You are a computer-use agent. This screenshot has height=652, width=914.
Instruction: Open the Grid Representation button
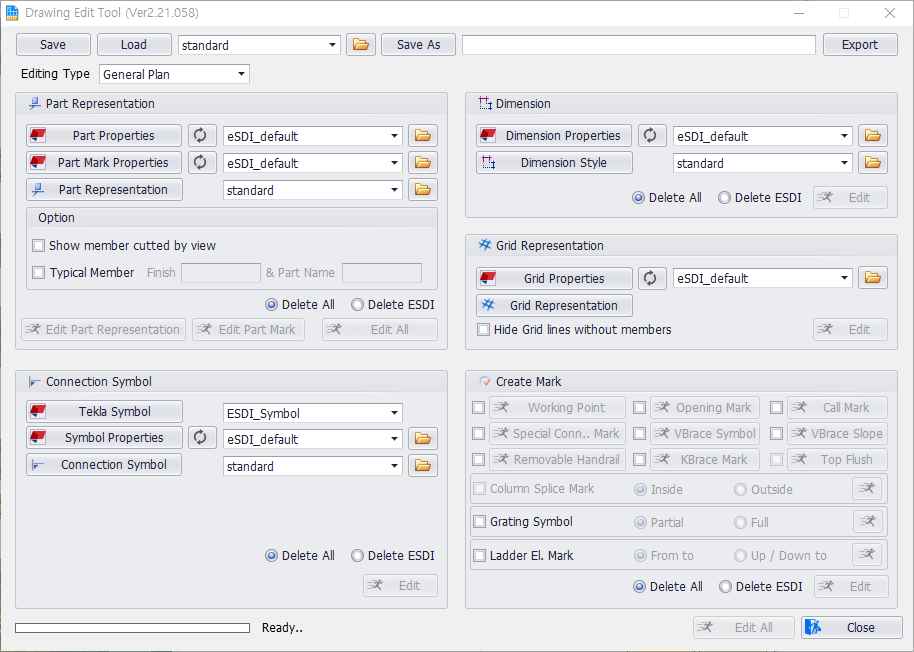point(554,306)
